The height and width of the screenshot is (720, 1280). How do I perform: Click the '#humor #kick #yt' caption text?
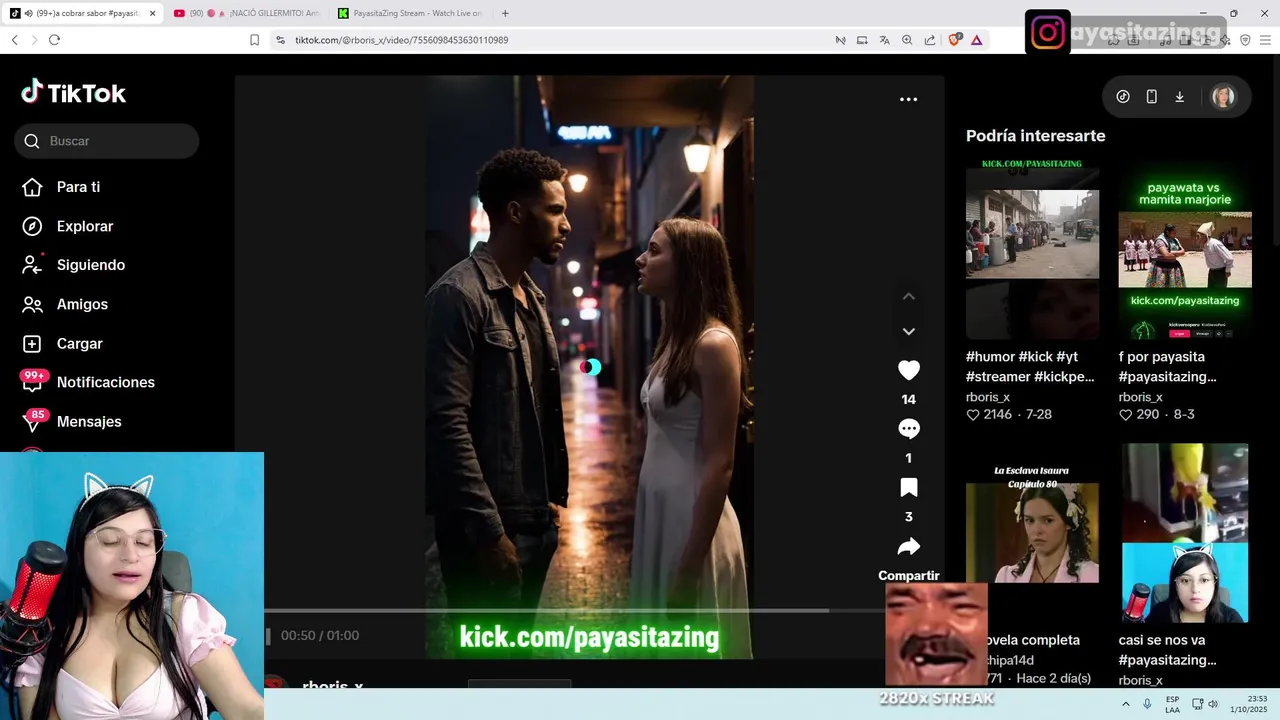point(1030,367)
